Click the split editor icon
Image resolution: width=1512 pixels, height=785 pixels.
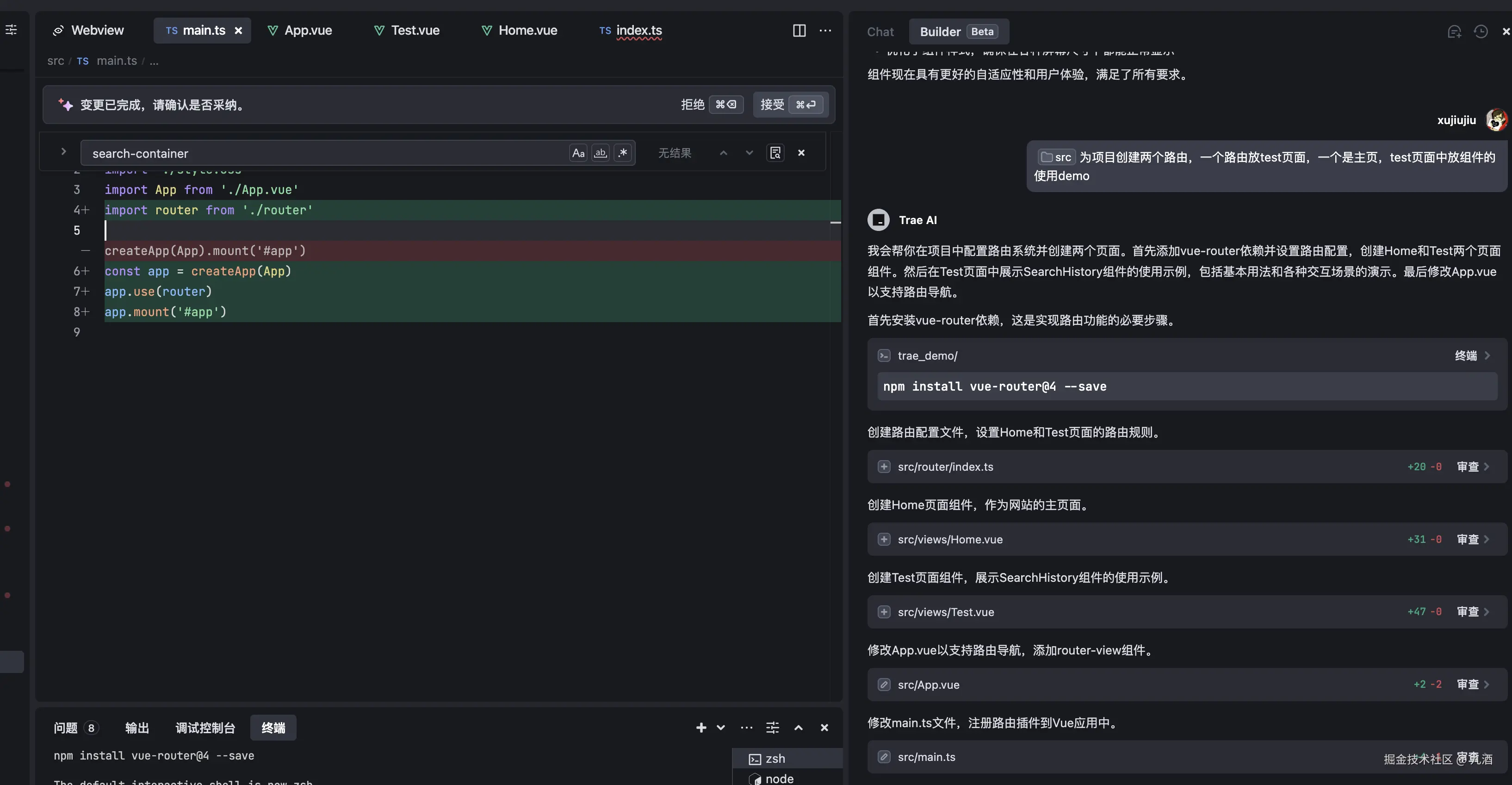(x=799, y=31)
